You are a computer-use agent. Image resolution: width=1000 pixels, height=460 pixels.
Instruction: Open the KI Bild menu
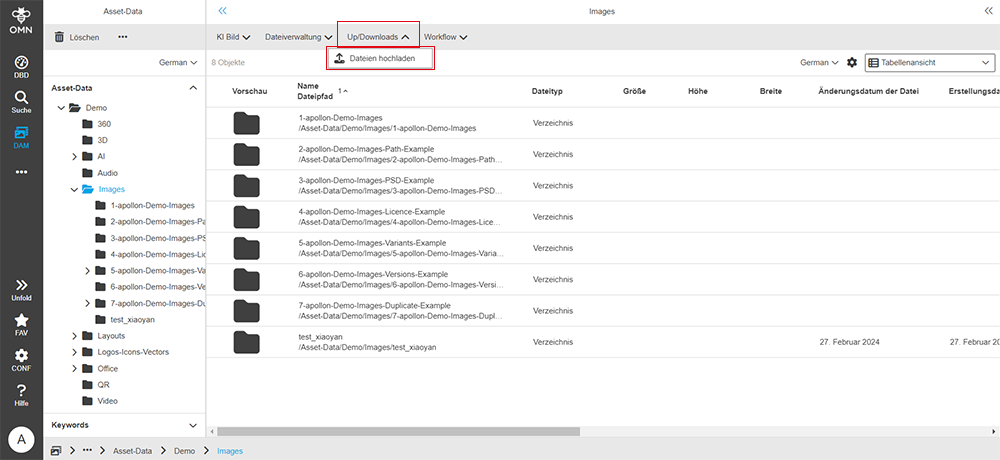(233, 37)
